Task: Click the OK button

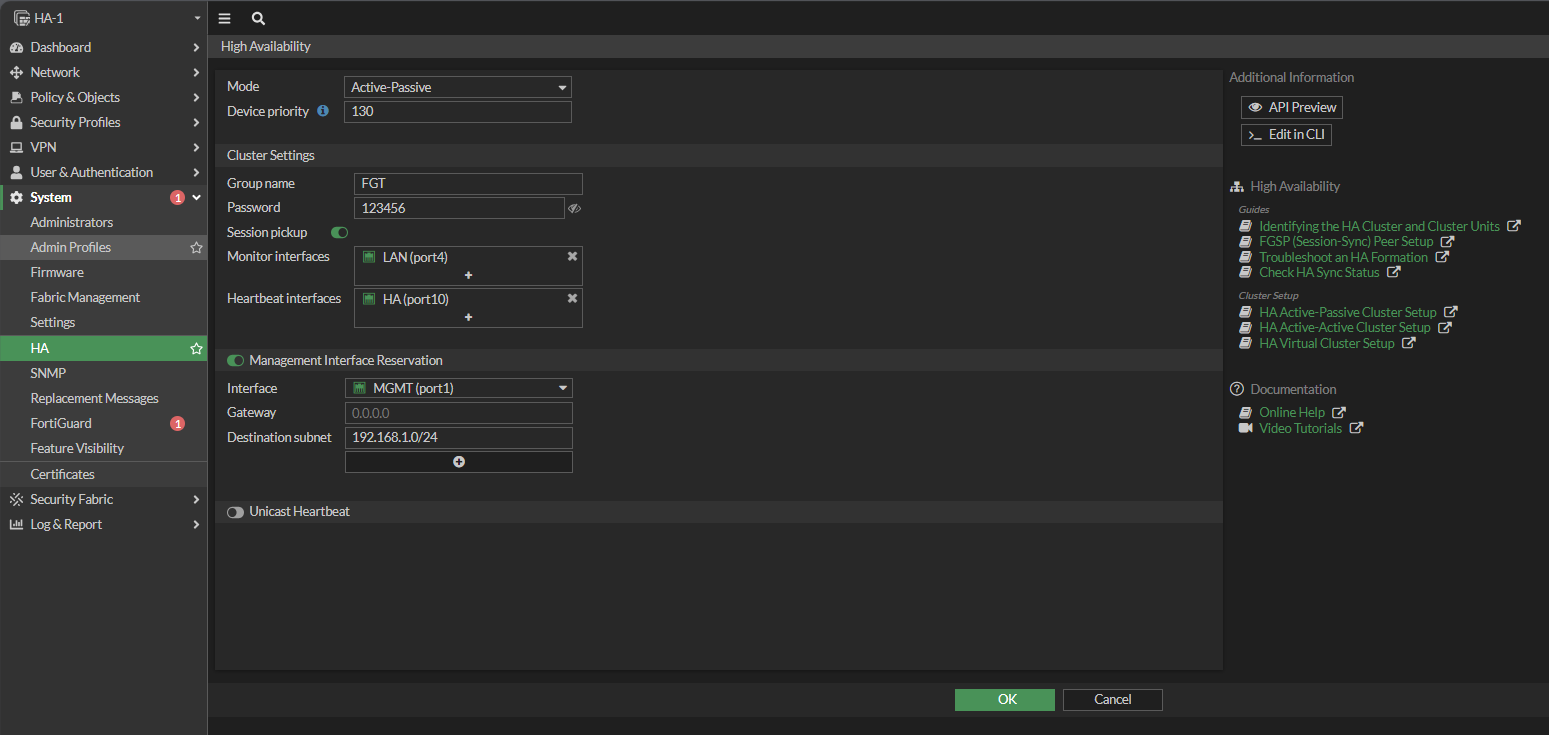Action: pyautogui.click(x=1004, y=699)
